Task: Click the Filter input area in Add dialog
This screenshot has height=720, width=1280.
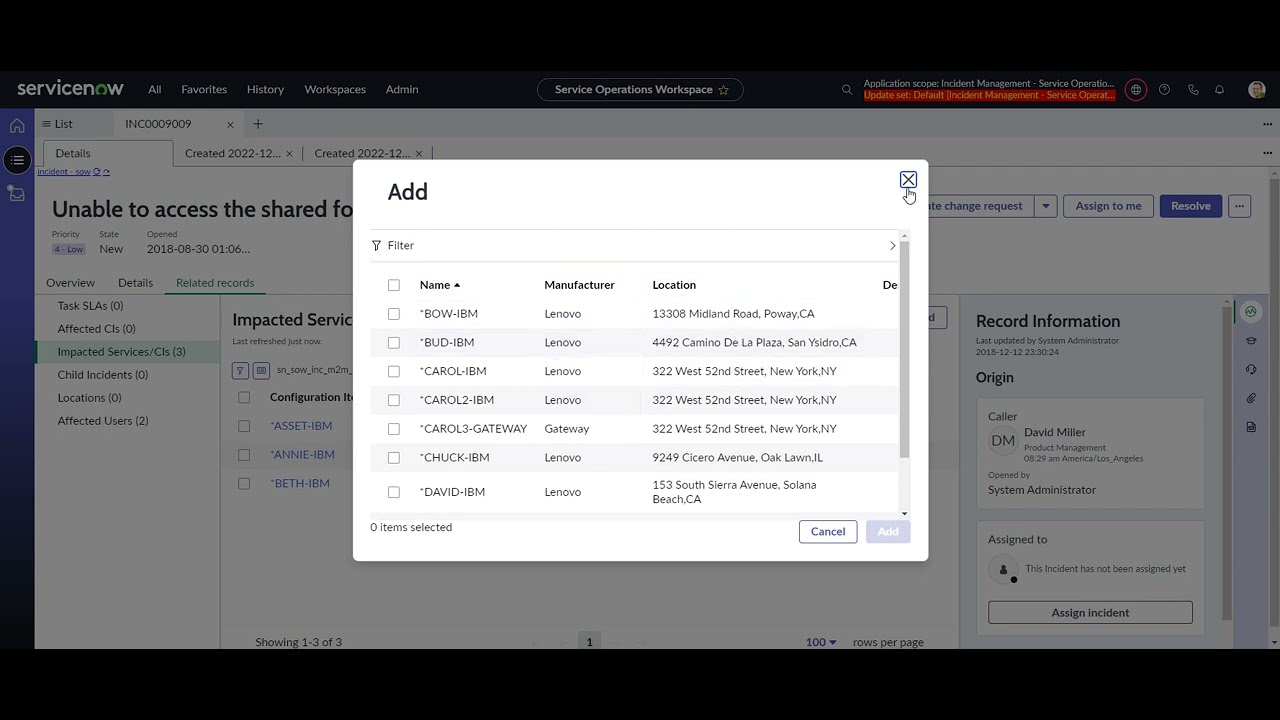Action: (x=636, y=246)
